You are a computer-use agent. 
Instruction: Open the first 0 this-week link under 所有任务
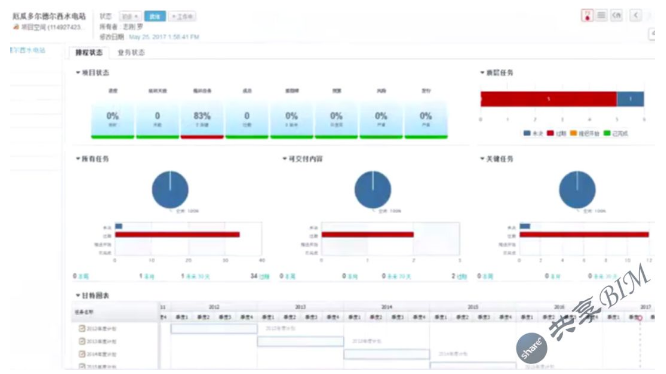tap(81, 276)
